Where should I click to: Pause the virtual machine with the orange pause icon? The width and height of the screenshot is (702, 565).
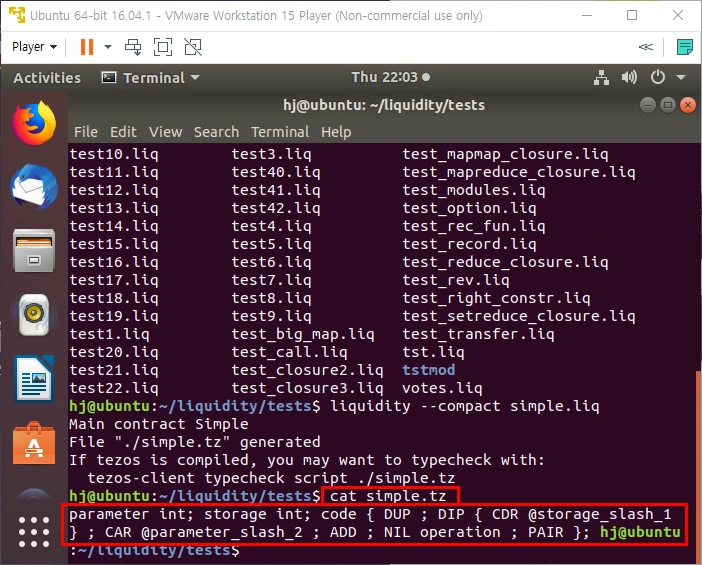(87, 47)
